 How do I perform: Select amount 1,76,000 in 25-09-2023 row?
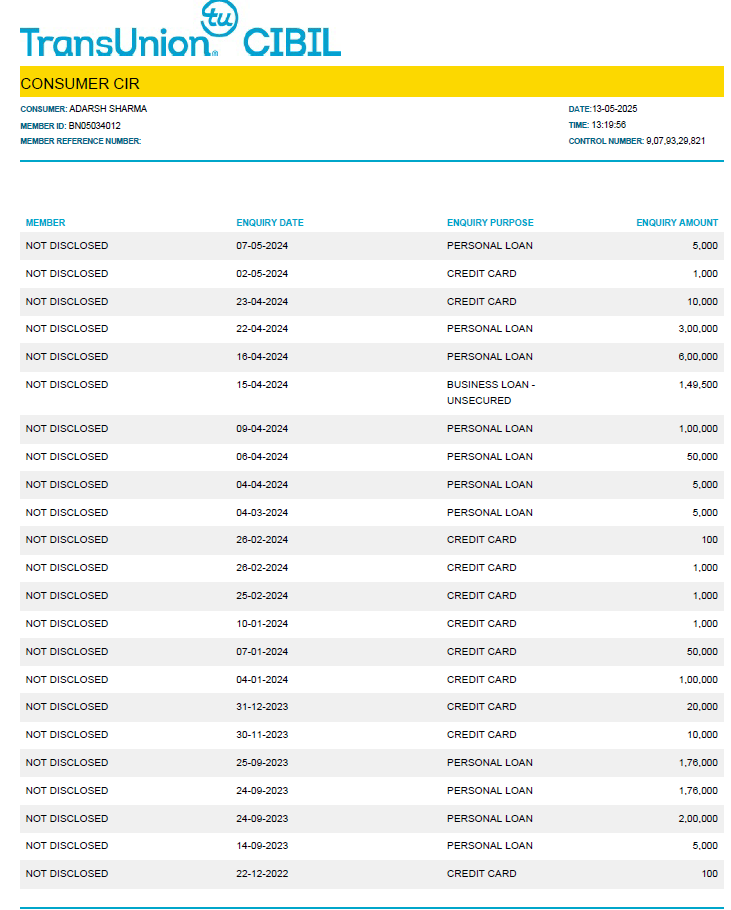click(699, 762)
